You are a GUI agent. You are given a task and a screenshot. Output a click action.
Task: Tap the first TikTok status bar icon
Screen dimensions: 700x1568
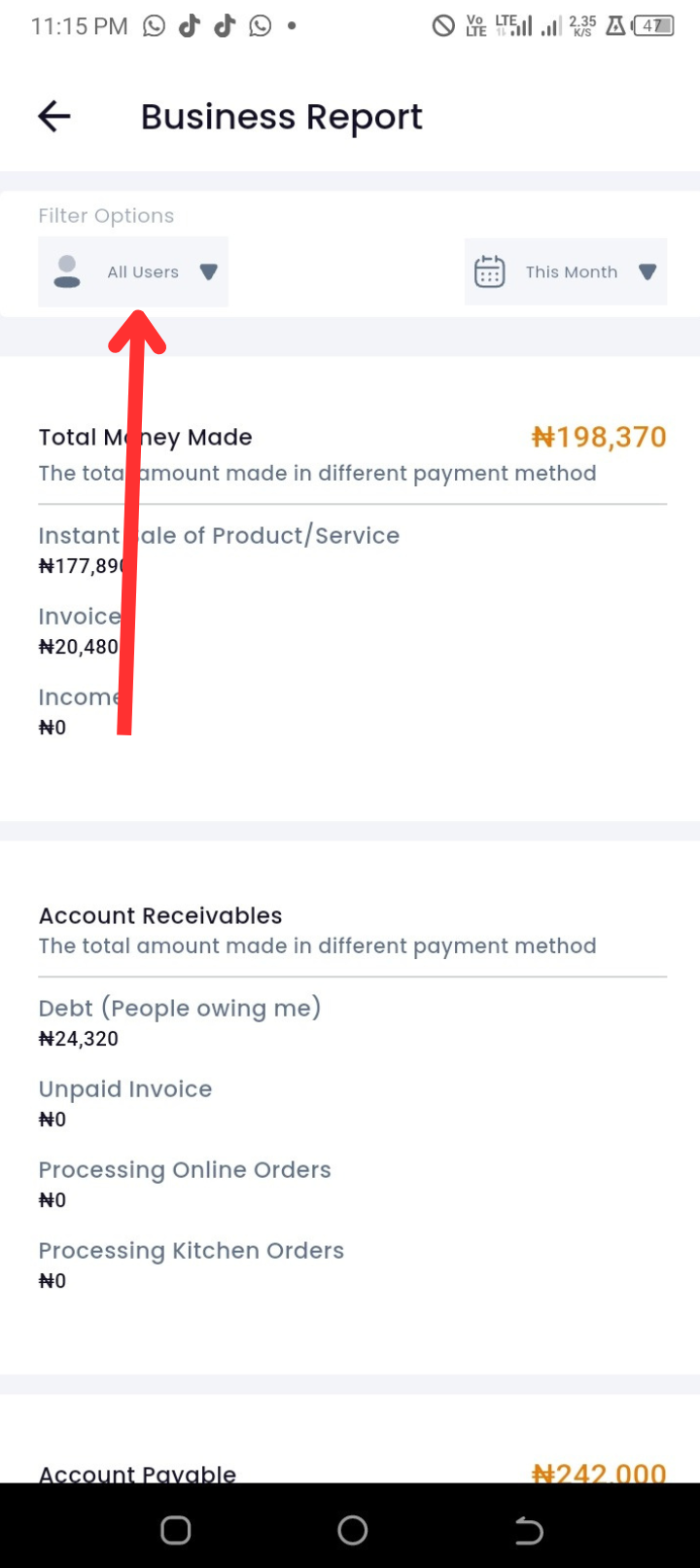[190, 26]
